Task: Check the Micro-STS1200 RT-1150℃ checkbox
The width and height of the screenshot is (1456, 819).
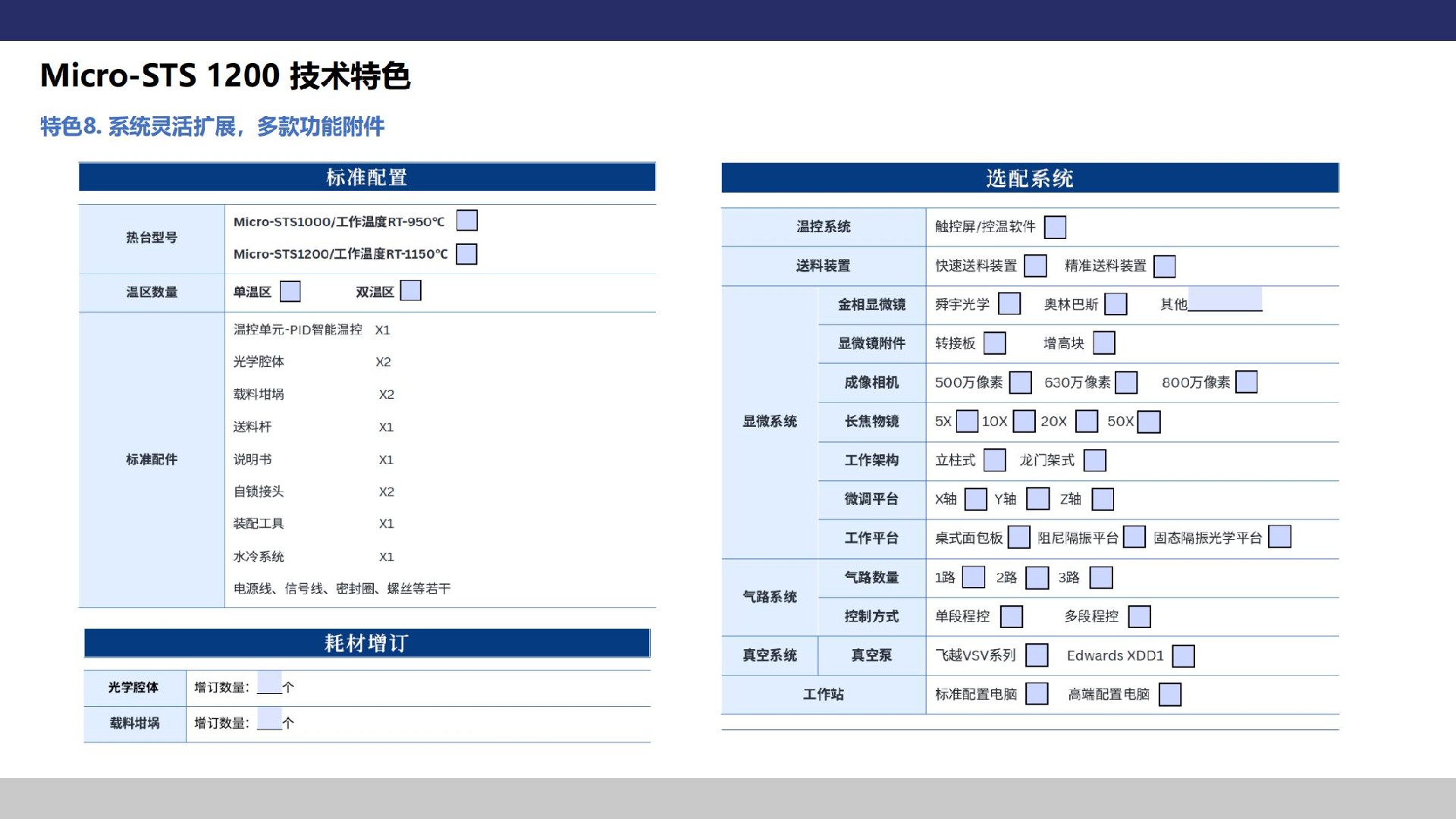Action: point(466,254)
